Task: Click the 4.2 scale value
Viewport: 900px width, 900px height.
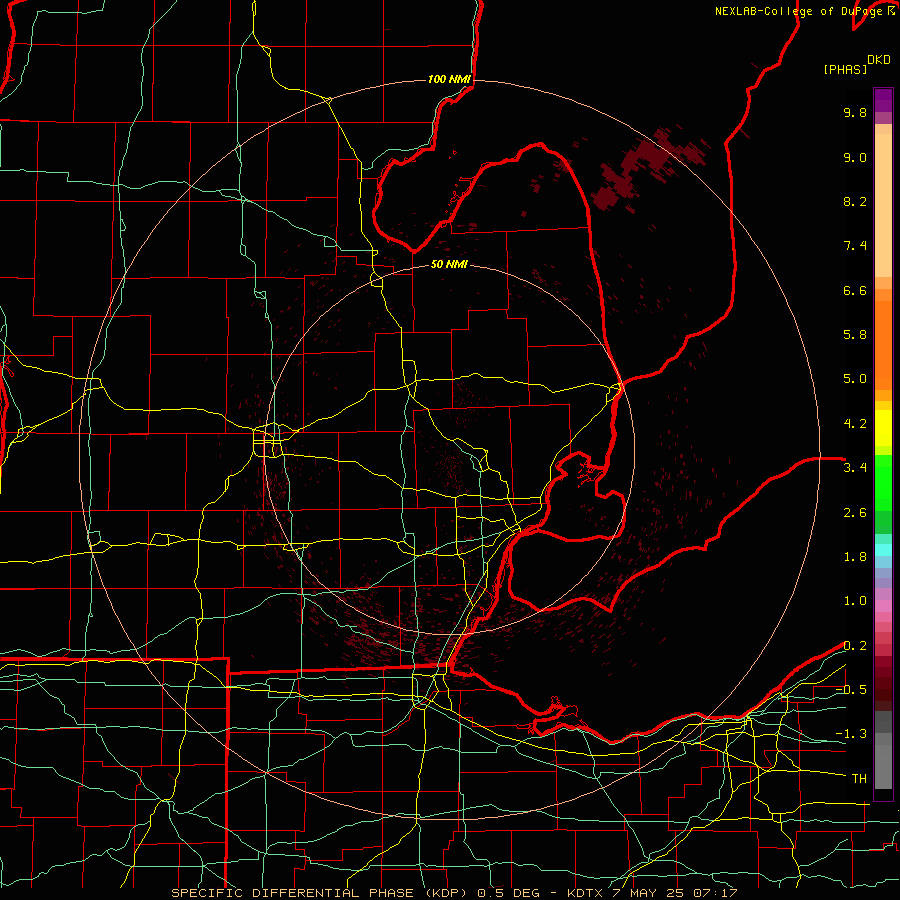Action: (855, 424)
